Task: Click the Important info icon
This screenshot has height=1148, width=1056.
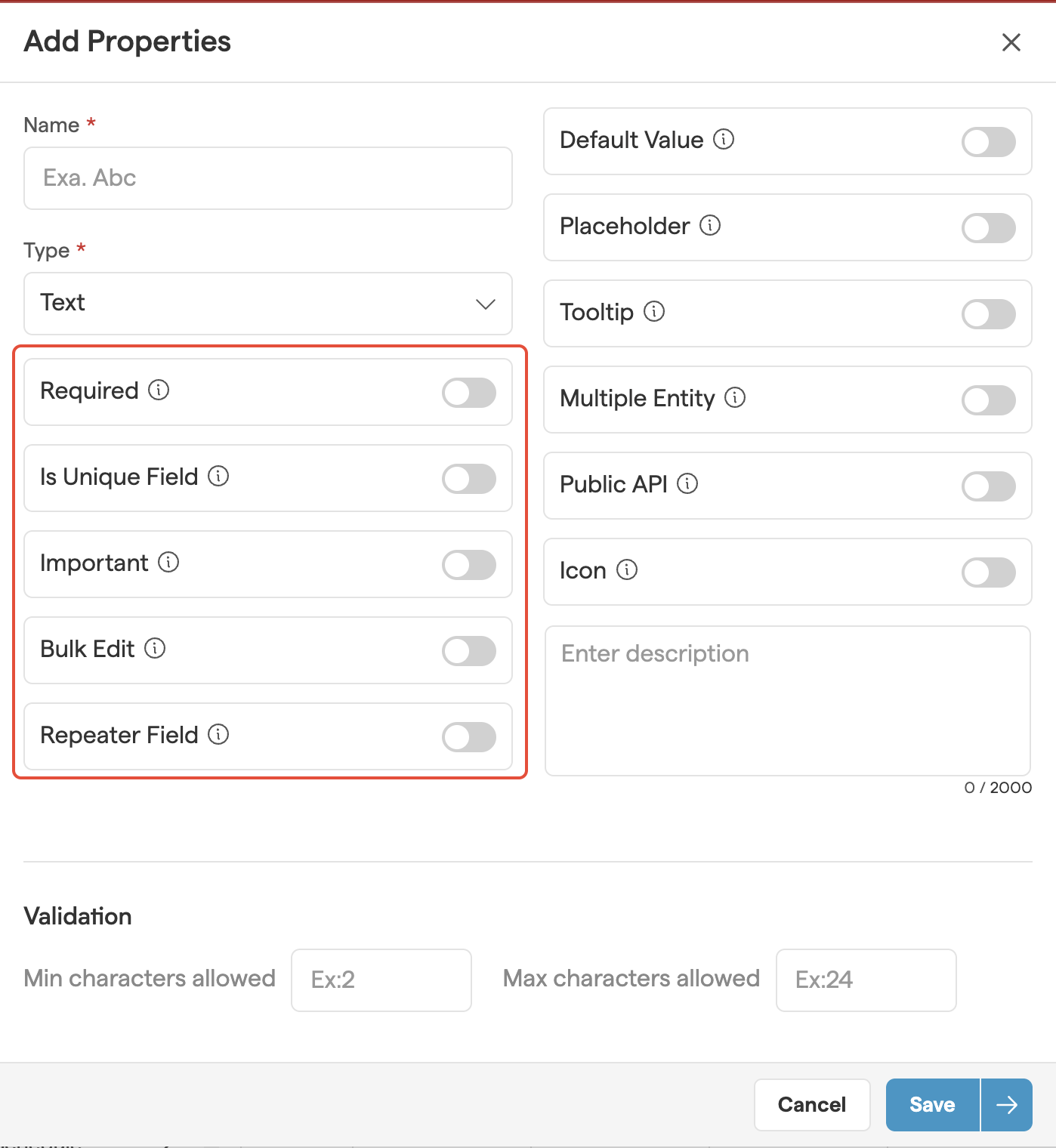Action: (168, 563)
